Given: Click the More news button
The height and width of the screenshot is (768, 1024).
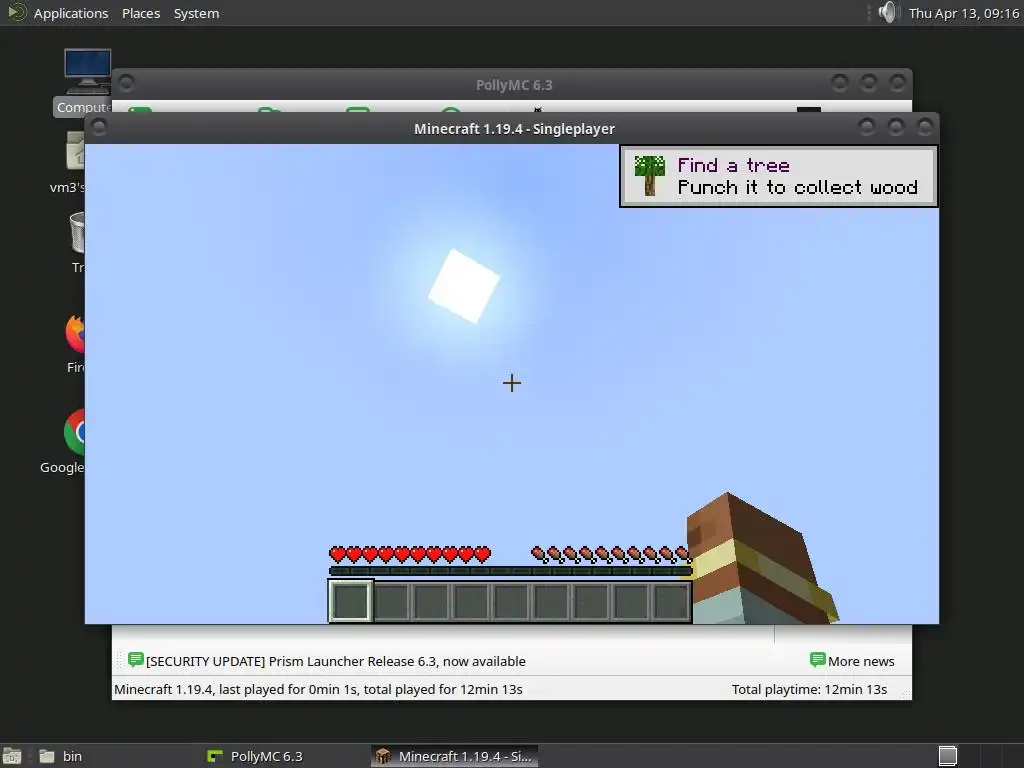Looking at the screenshot, I should 852,661.
